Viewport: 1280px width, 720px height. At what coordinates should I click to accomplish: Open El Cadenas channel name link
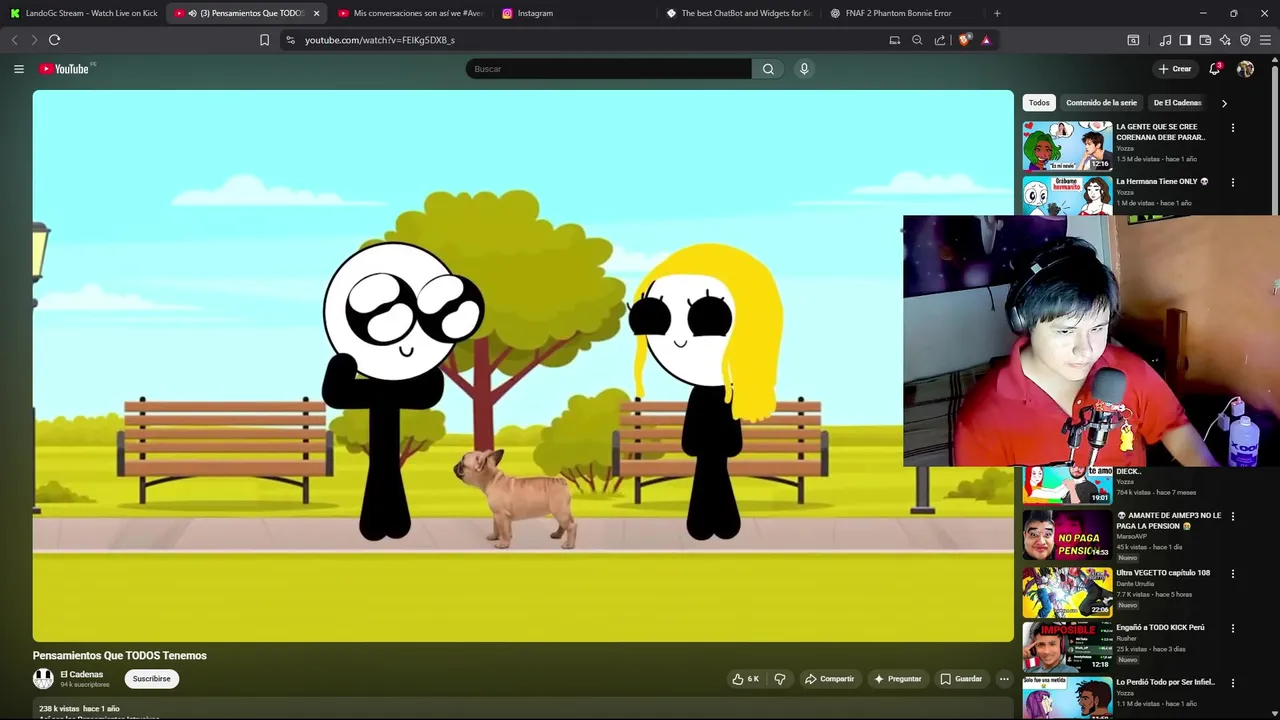[x=82, y=675]
